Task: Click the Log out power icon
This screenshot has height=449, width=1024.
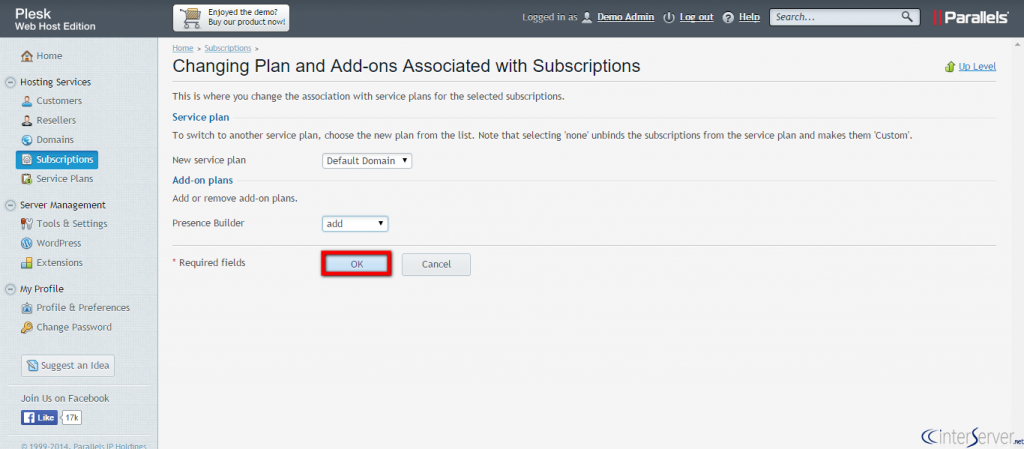Action: [x=669, y=18]
